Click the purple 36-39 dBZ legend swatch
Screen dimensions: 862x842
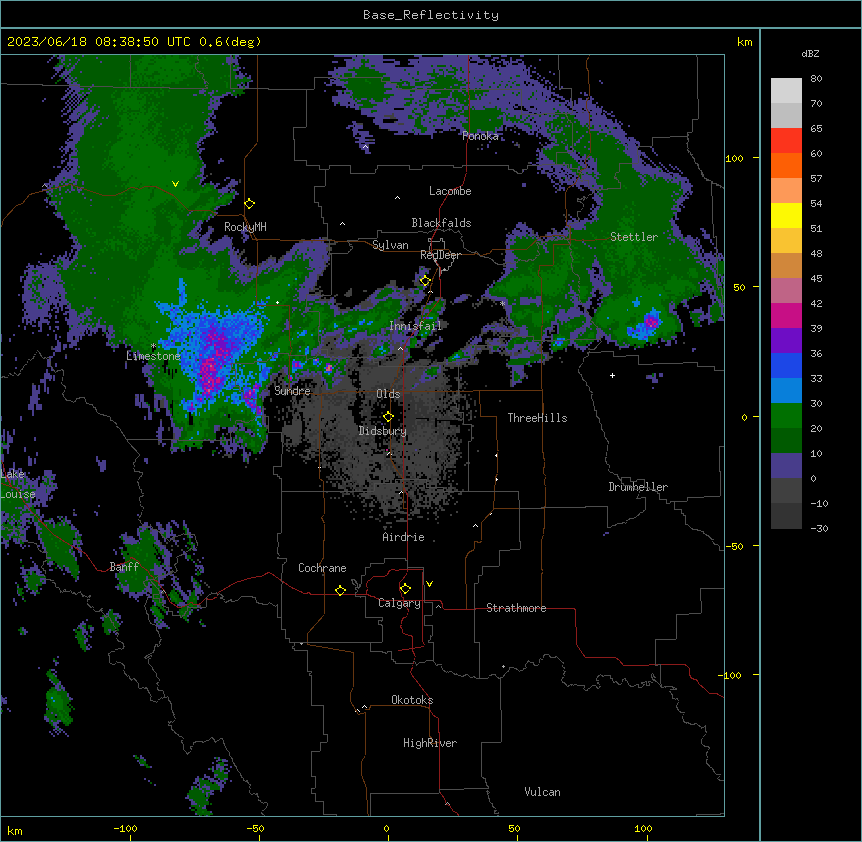786,340
